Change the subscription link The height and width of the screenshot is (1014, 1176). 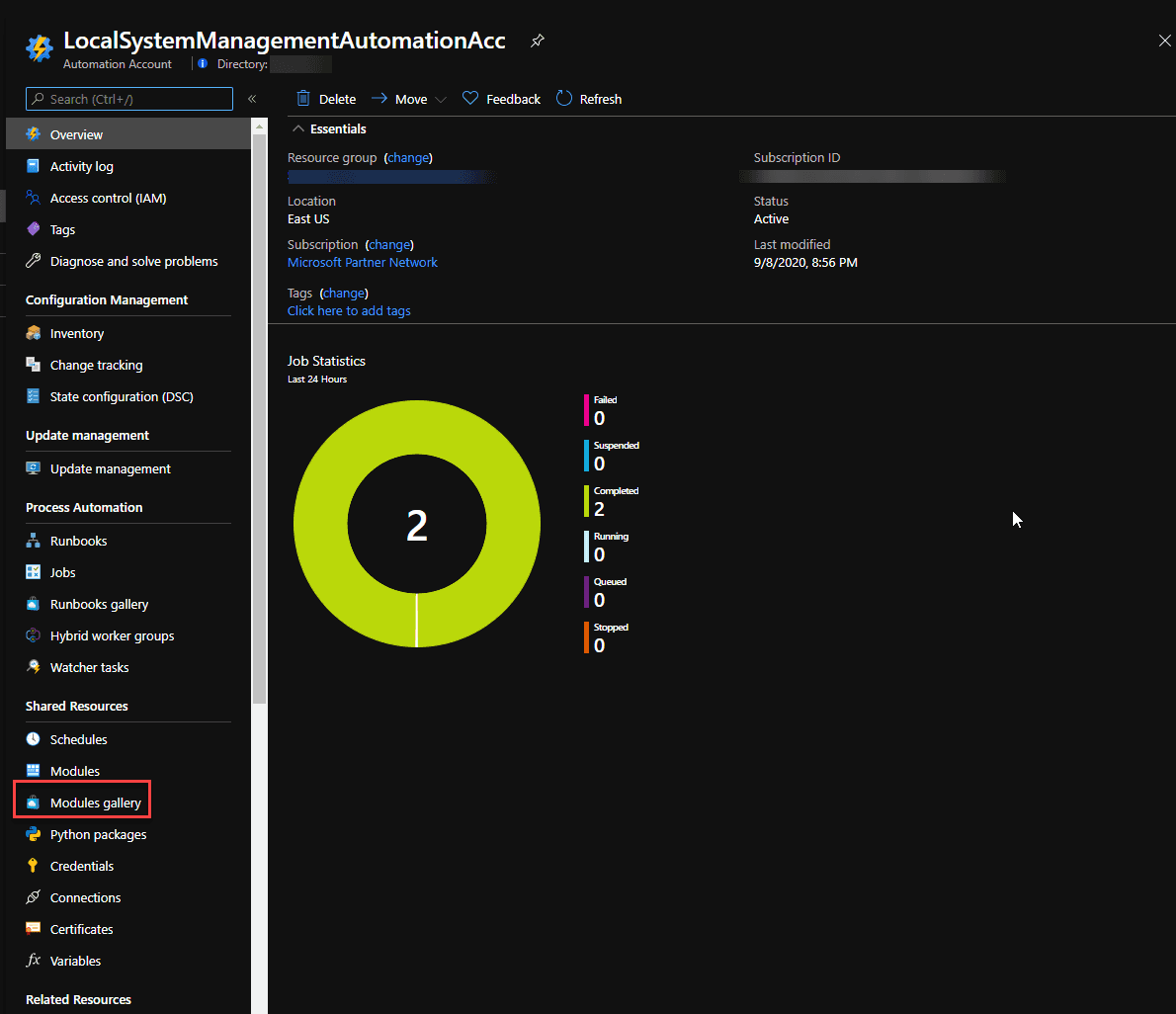coord(389,244)
